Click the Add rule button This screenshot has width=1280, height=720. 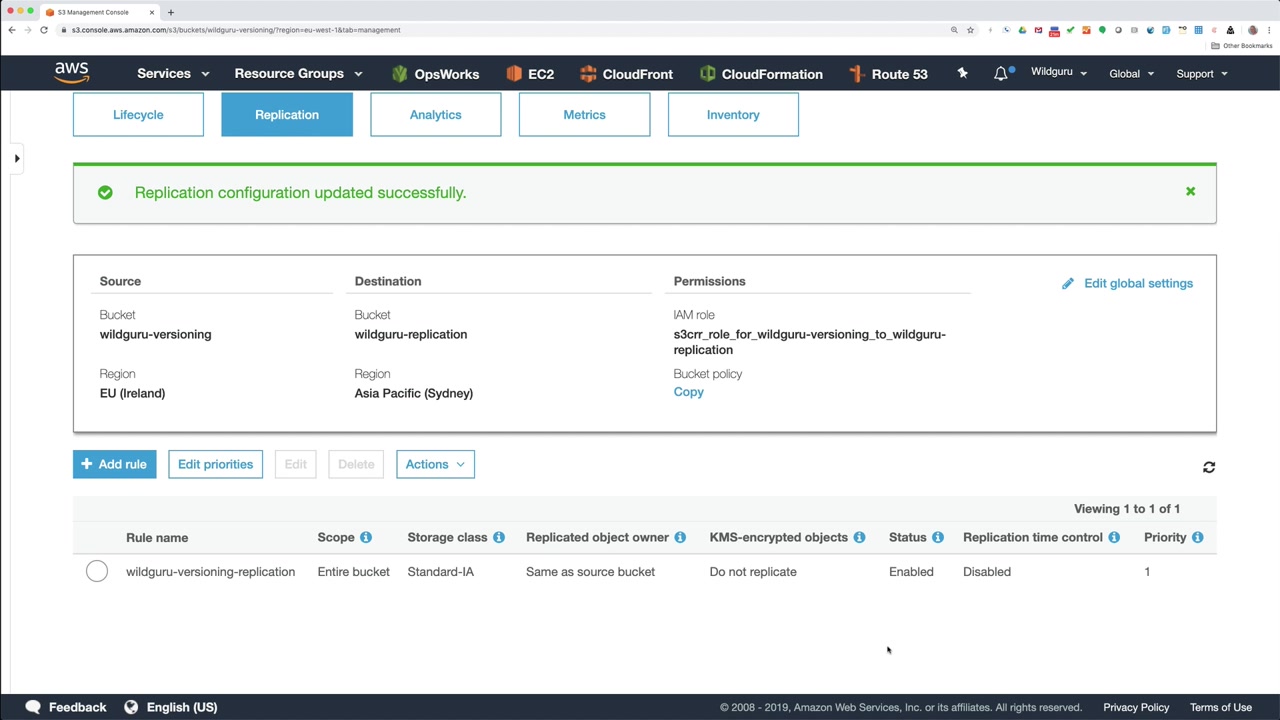point(115,464)
